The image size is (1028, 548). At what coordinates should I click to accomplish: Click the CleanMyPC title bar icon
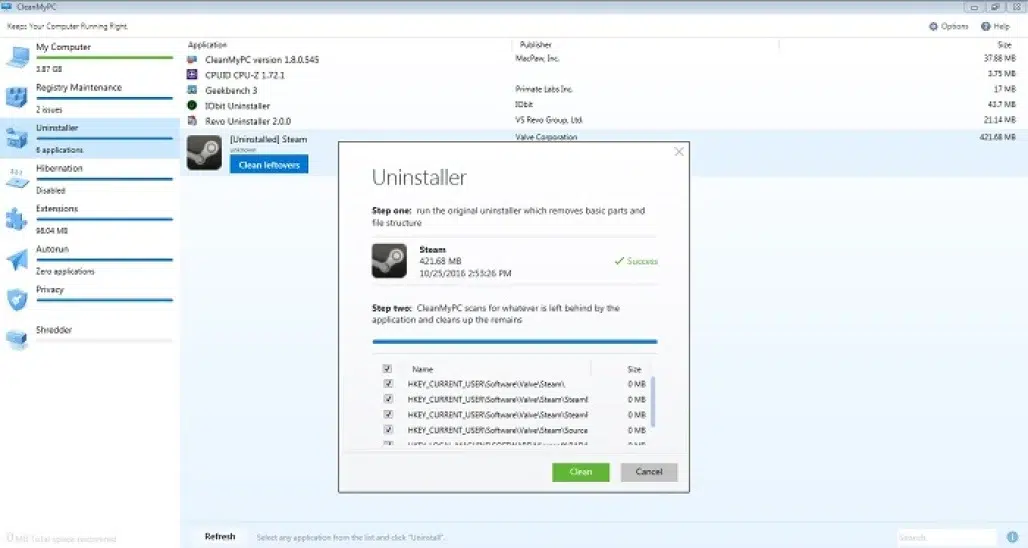pyautogui.click(x=7, y=7)
